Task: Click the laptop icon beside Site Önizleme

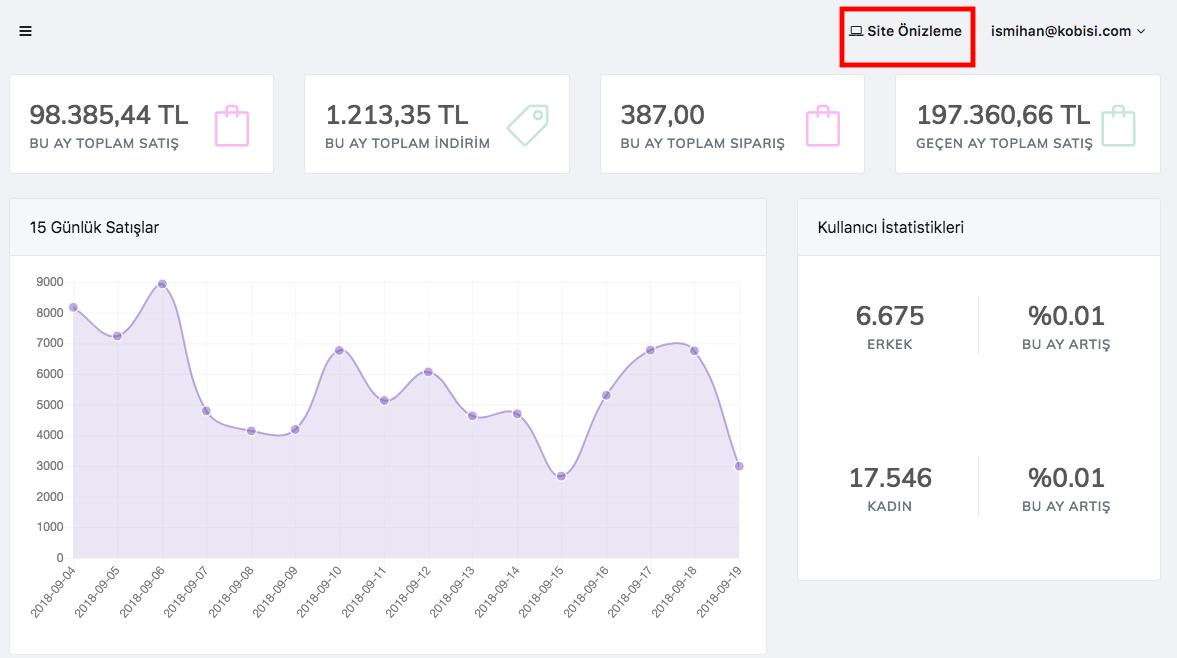Action: pyautogui.click(x=856, y=31)
